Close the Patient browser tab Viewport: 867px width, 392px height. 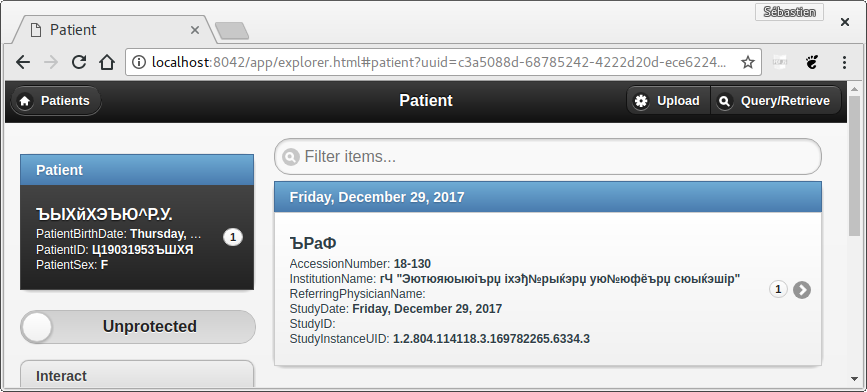coord(195,30)
